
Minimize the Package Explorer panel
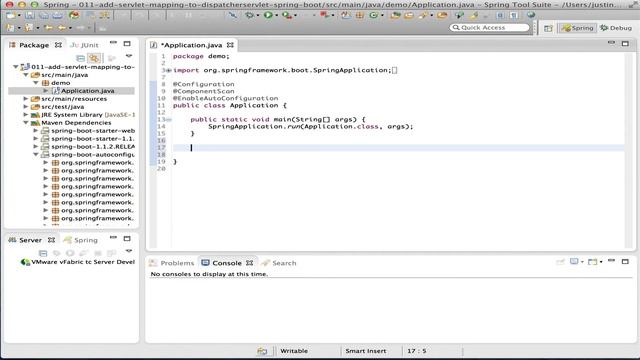pyautogui.click(x=113, y=43)
